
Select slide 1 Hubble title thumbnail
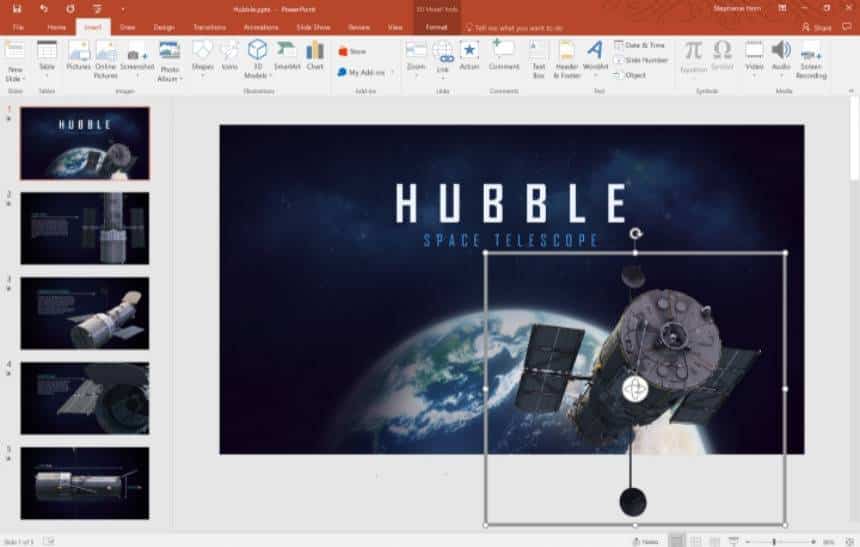(85, 143)
